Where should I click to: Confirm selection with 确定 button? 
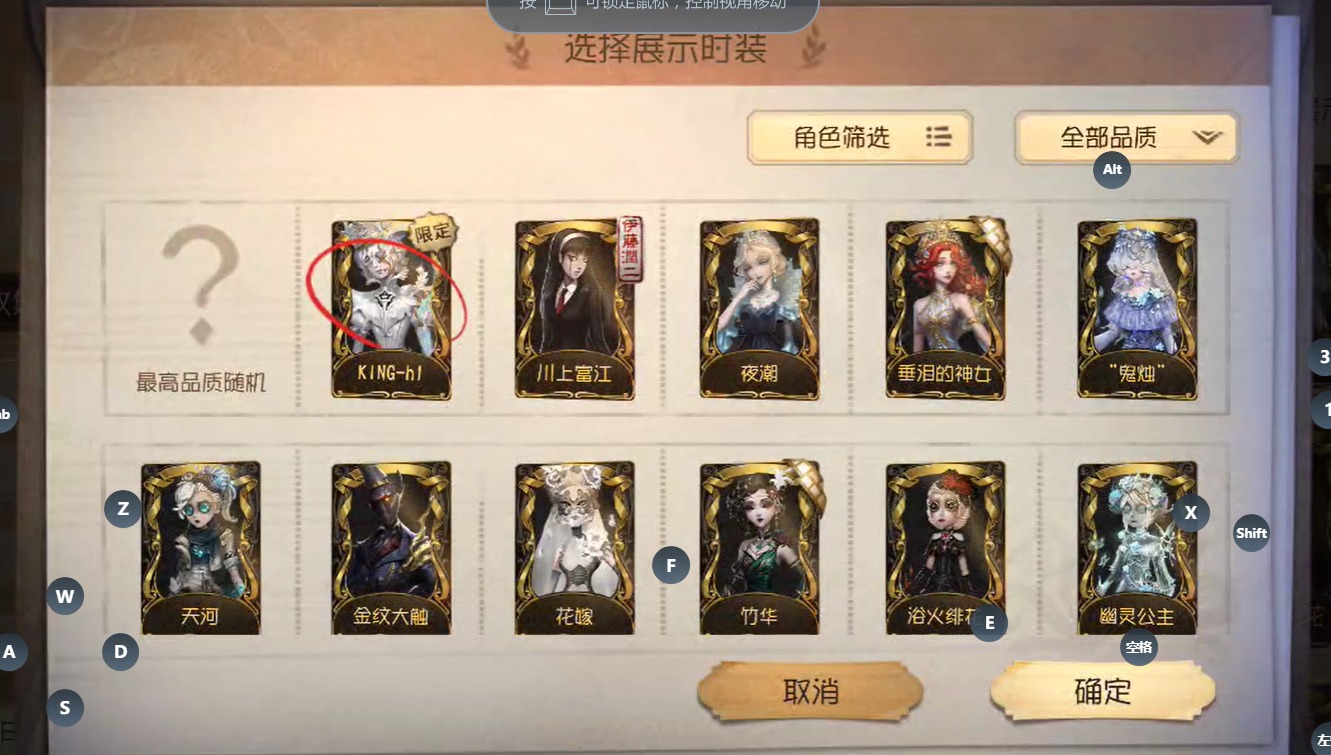coord(1103,691)
